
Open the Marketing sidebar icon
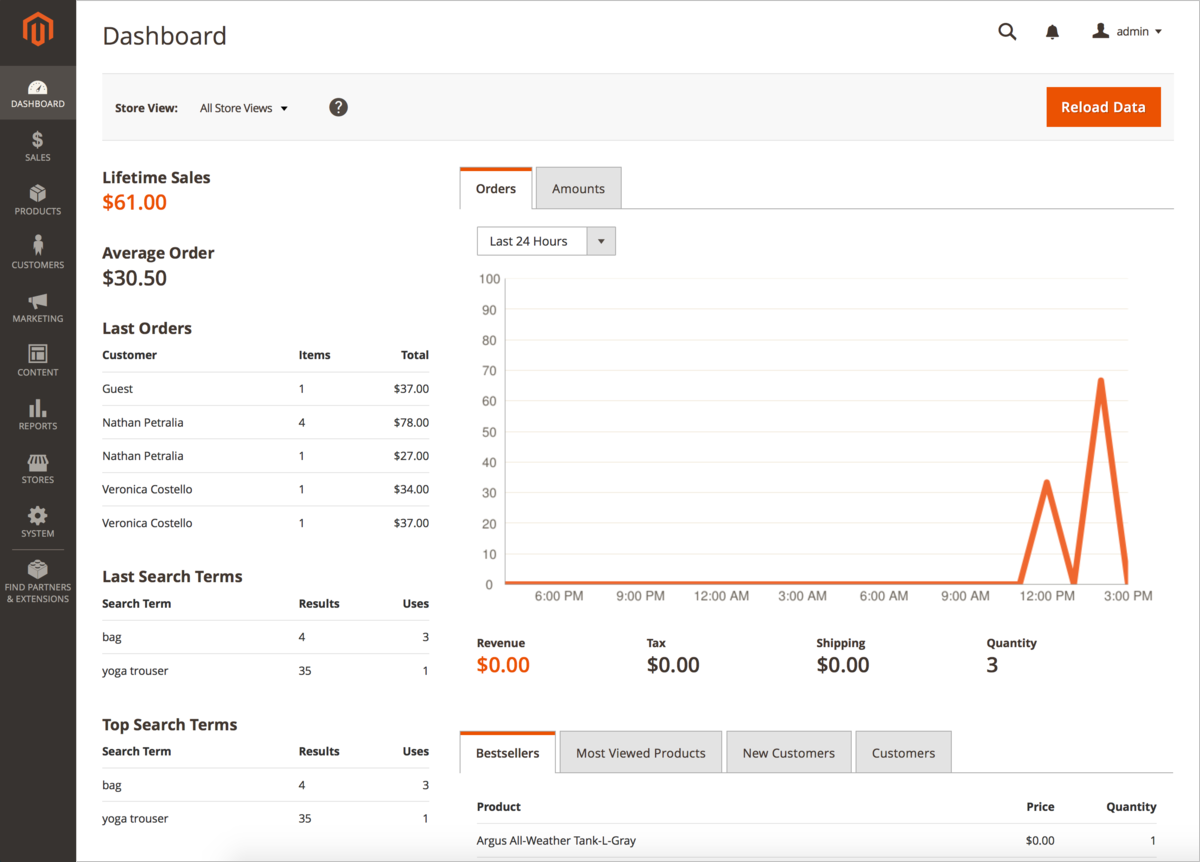[x=37, y=303]
